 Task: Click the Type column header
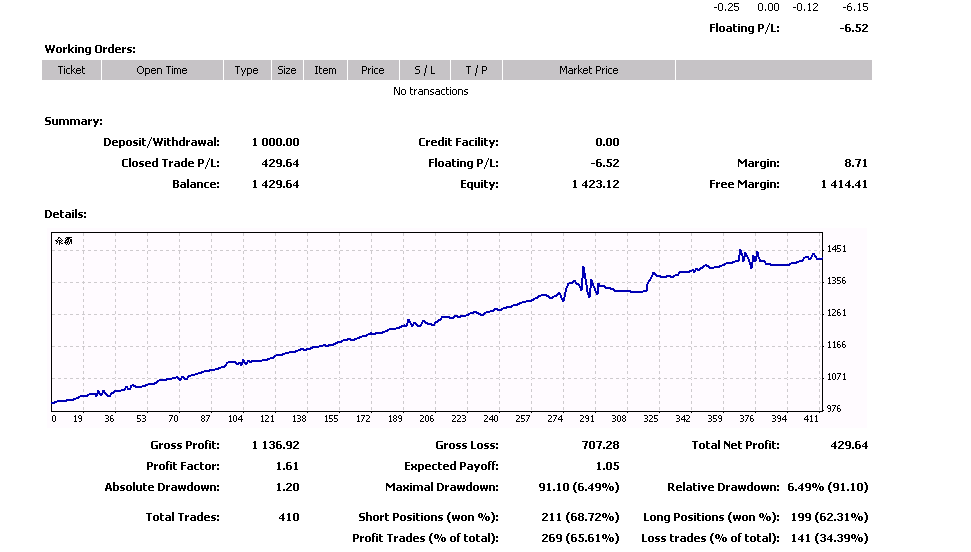[246, 70]
